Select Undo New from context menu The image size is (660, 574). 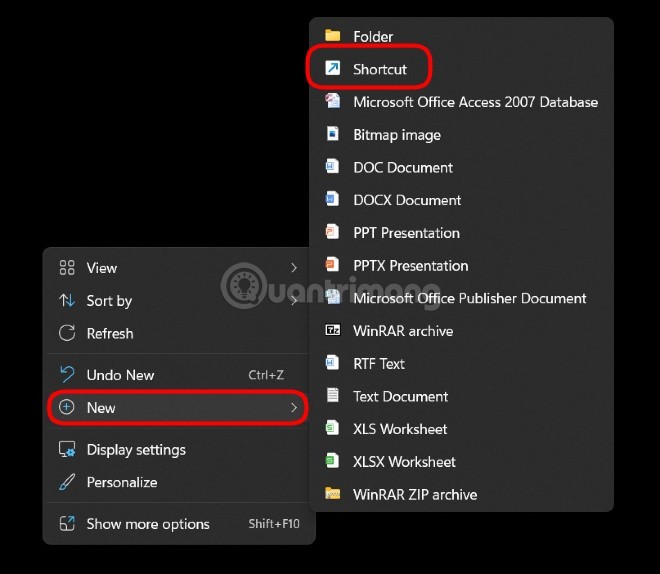pos(121,375)
